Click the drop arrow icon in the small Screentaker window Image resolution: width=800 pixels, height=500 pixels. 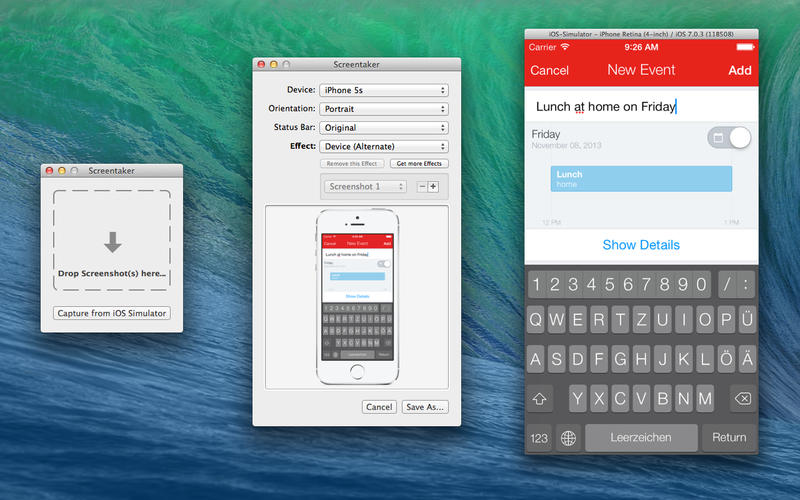click(113, 242)
